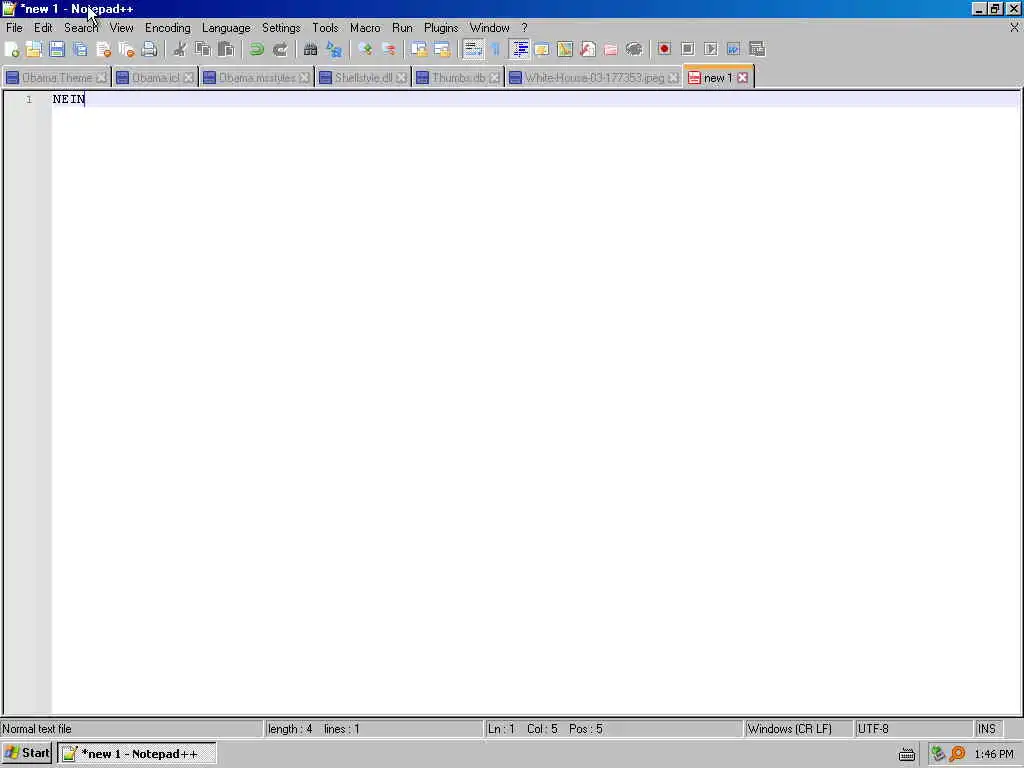
Task: Click the Notepad++ taskbar button
Action: [136, 754]
